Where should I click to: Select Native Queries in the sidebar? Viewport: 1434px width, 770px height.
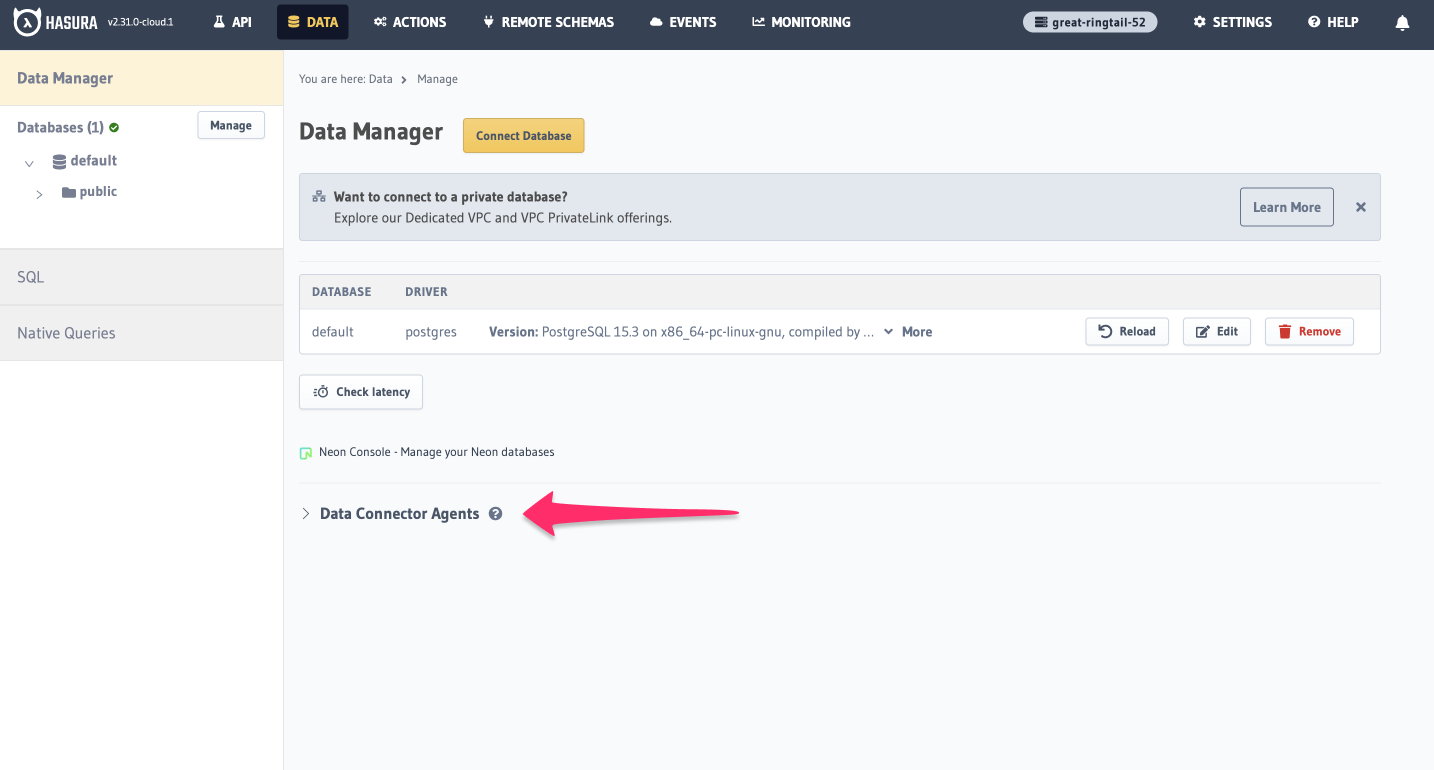coord(66,332)
